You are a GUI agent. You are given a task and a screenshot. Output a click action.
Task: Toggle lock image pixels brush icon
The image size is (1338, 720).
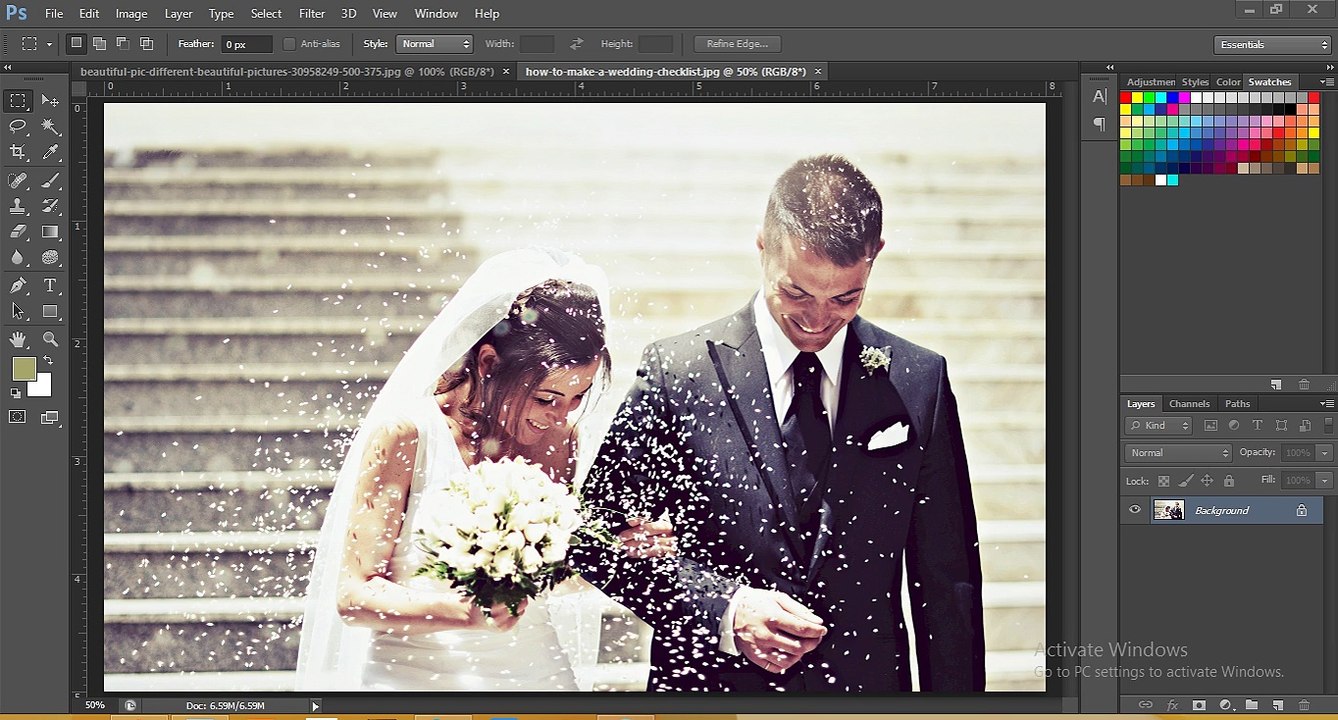pos(1186,481)
